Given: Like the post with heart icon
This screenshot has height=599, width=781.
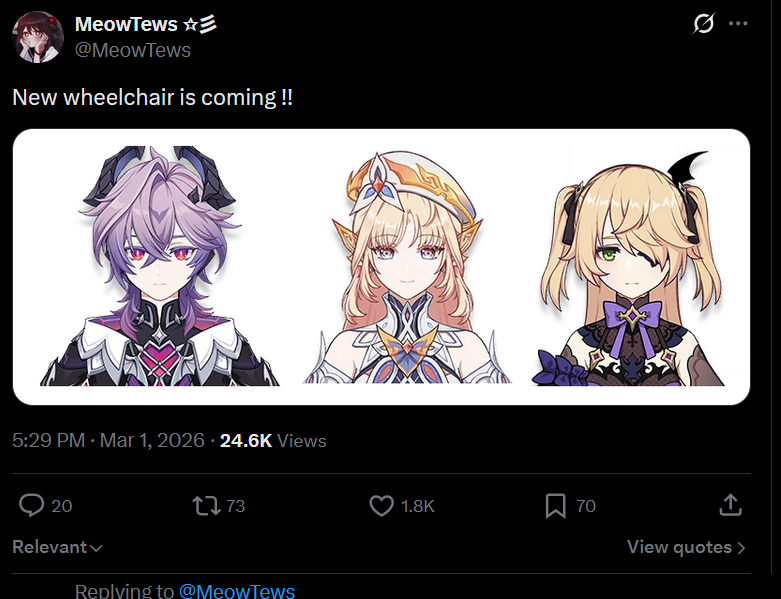Looking at the screenshot, I should click(x=382, y=505).
